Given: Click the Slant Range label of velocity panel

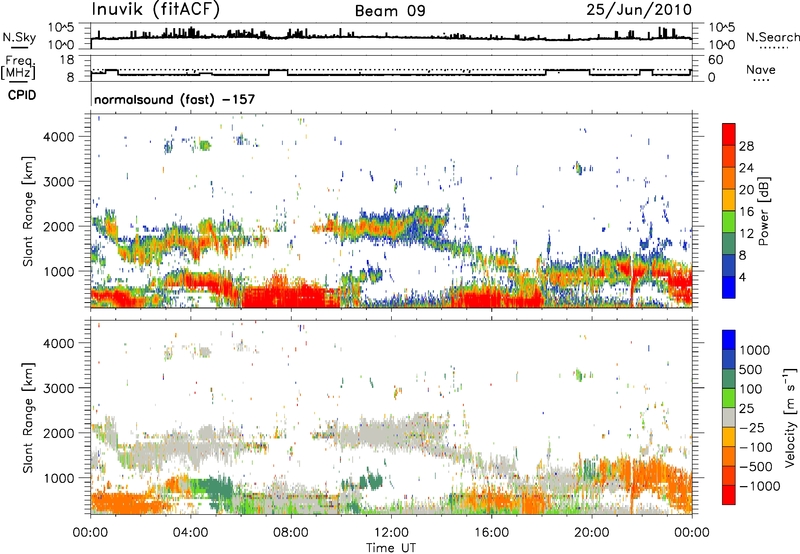Looking at the screenshot, I should pos(28,417).
